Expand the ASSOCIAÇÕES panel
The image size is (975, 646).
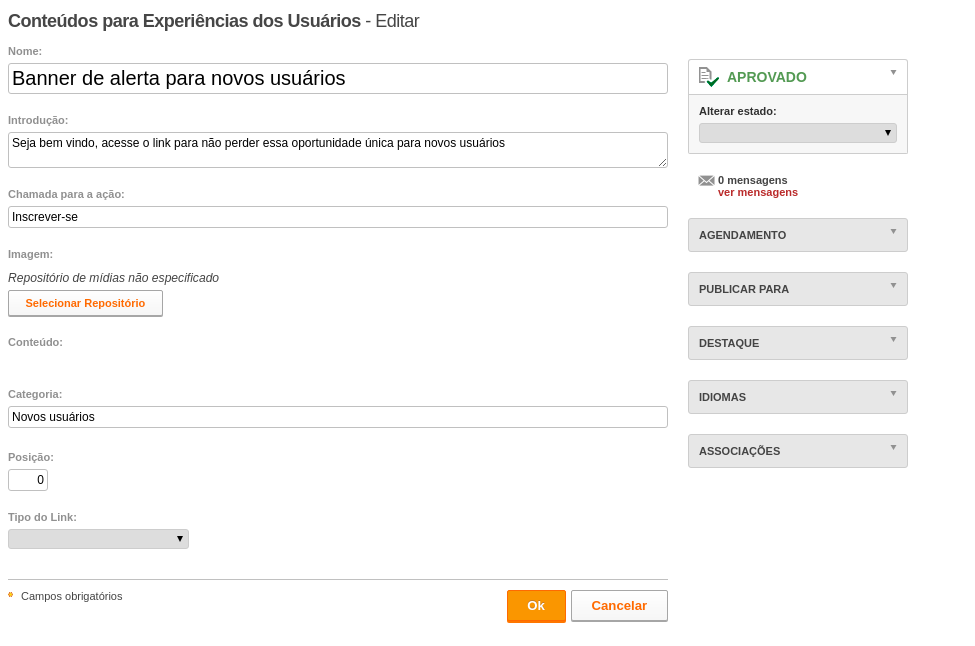click(x=798, y=451)
